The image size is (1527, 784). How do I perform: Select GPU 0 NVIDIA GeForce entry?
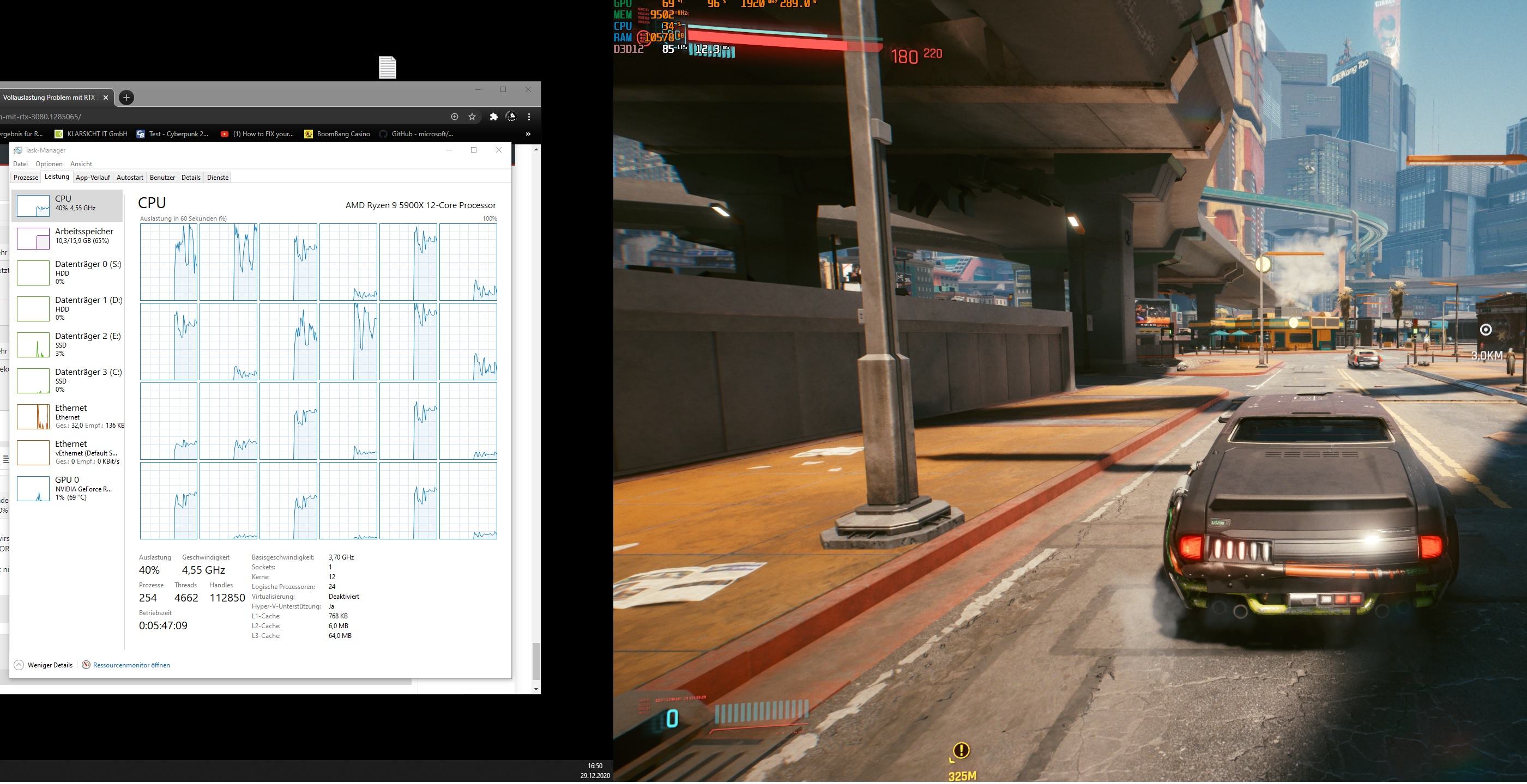(x=68, y=488)
